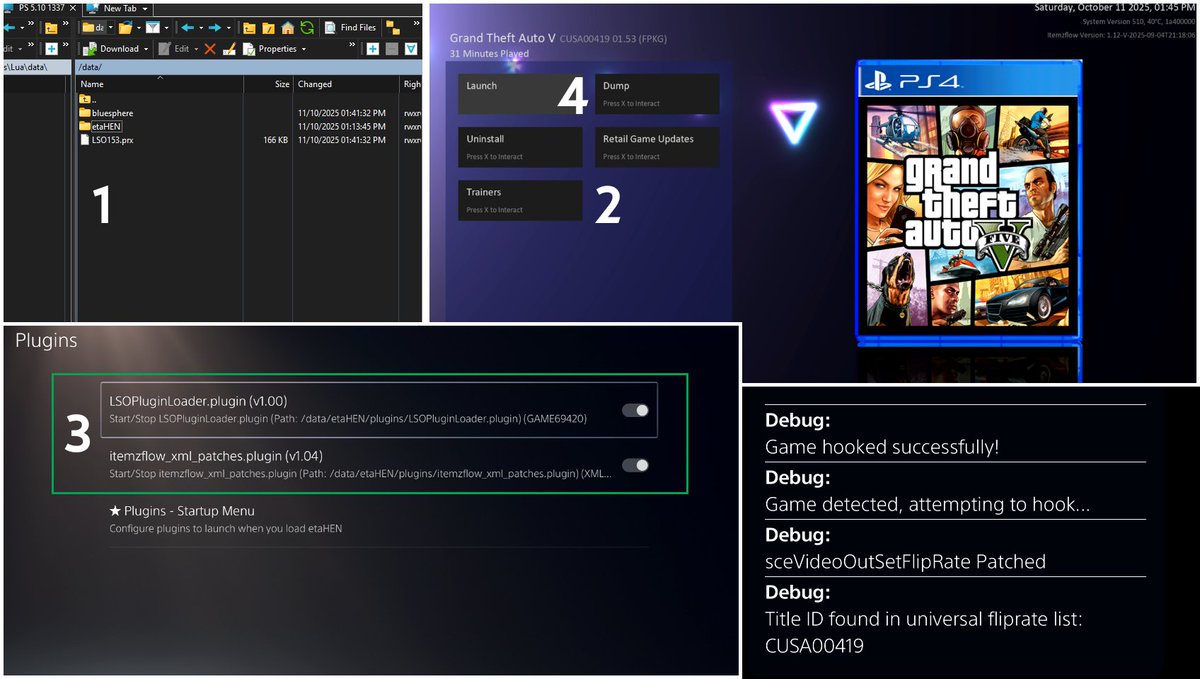Click the LSO153.prx file icon
Screen dimensions: 1200x679
tap(84, 140)
